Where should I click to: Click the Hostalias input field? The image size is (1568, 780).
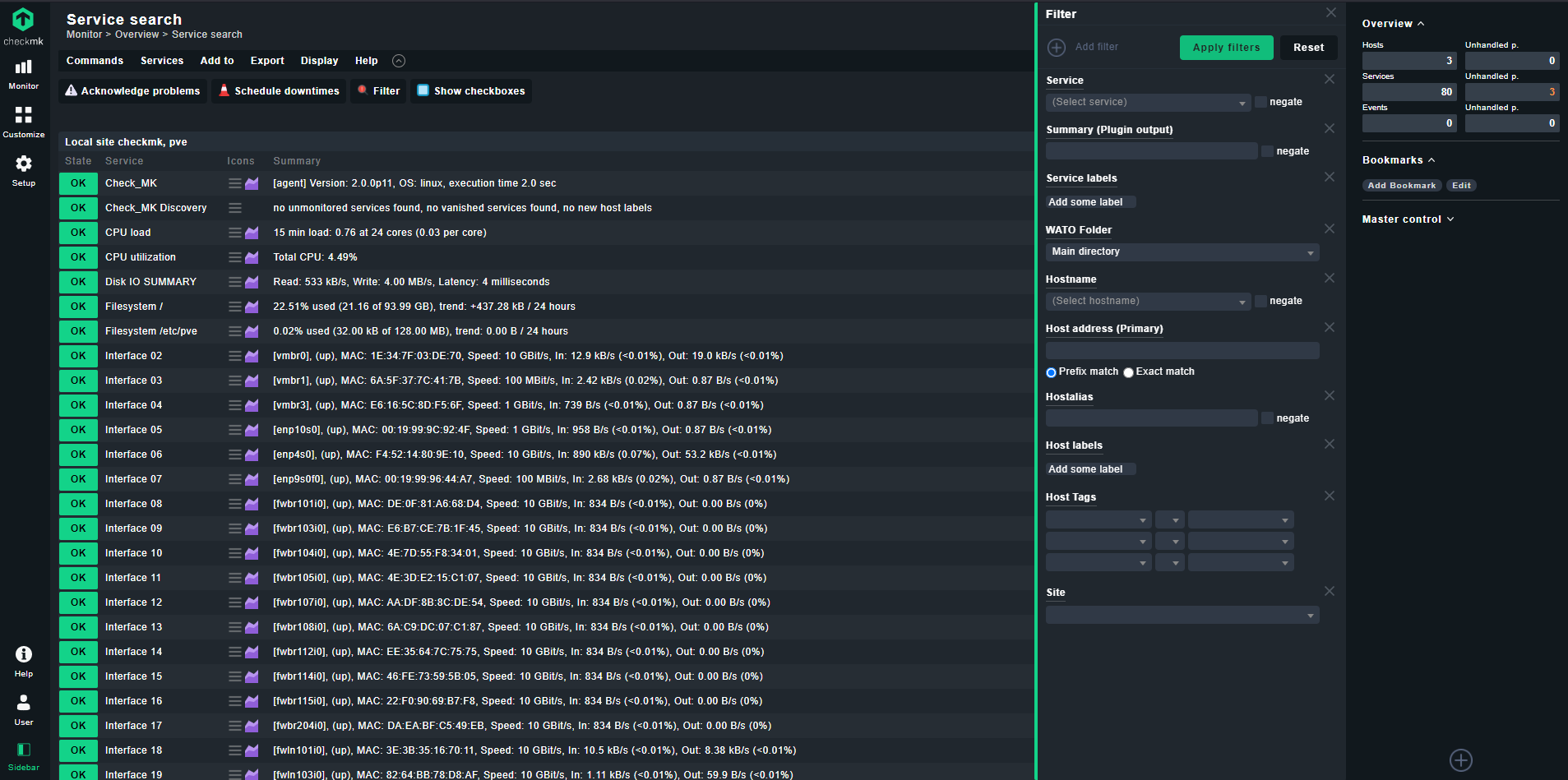pos(1151,418)
